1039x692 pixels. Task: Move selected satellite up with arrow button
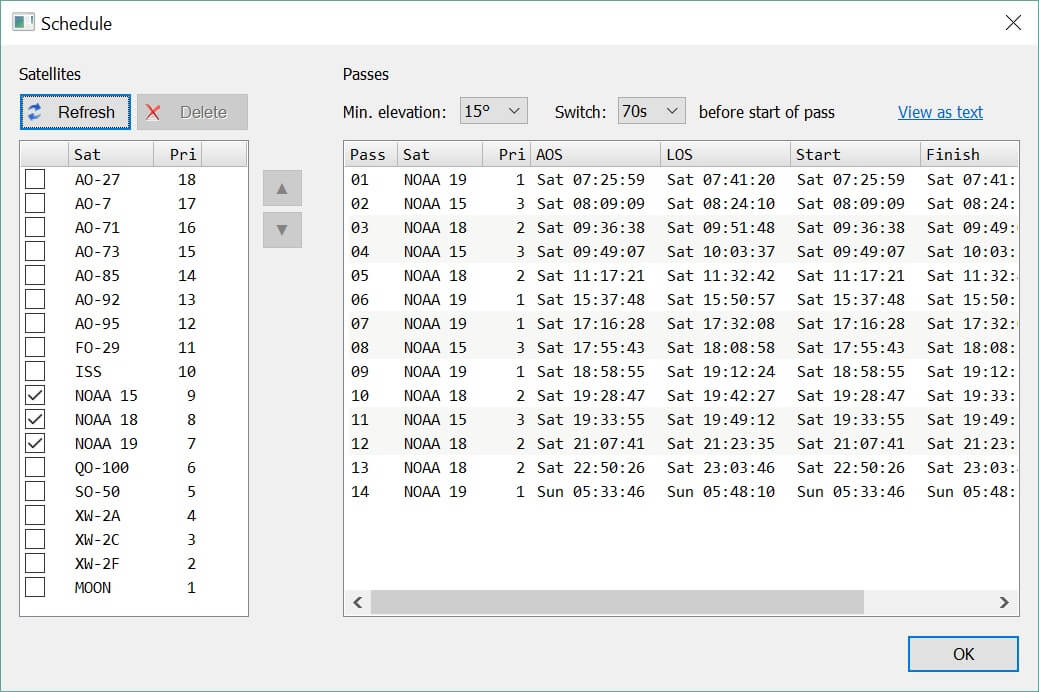pos(283,188)
